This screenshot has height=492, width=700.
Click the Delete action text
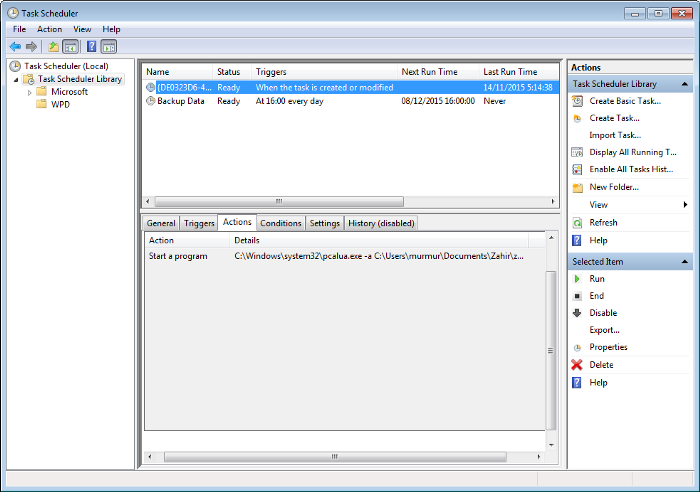[601, 365]
